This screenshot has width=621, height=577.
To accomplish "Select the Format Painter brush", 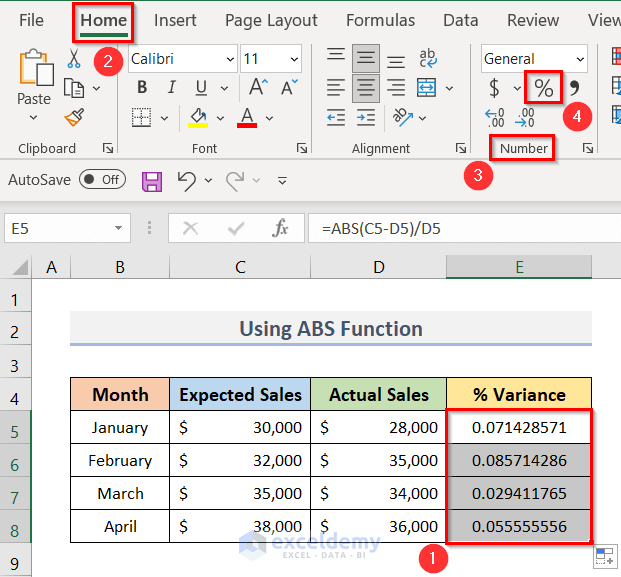I will [74, 118].
